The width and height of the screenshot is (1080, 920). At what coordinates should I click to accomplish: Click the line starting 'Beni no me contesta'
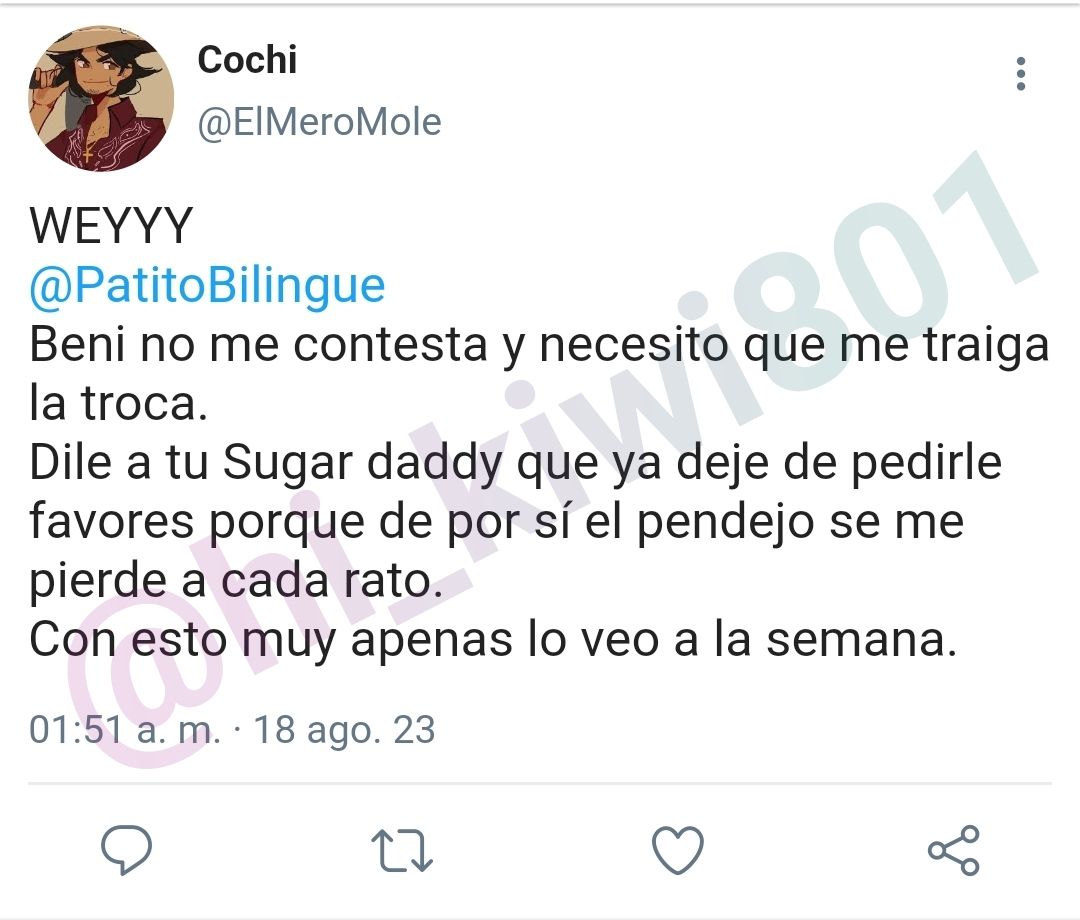[x=539, y=344]
